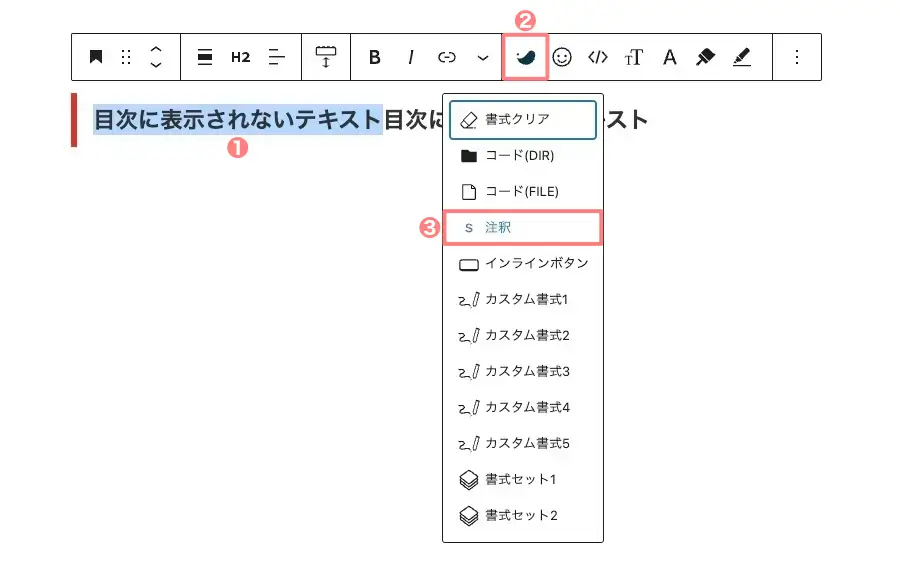Click the block spacing margin icon
This screenshot has width=900, height=565.
click(x=325, y=57)
